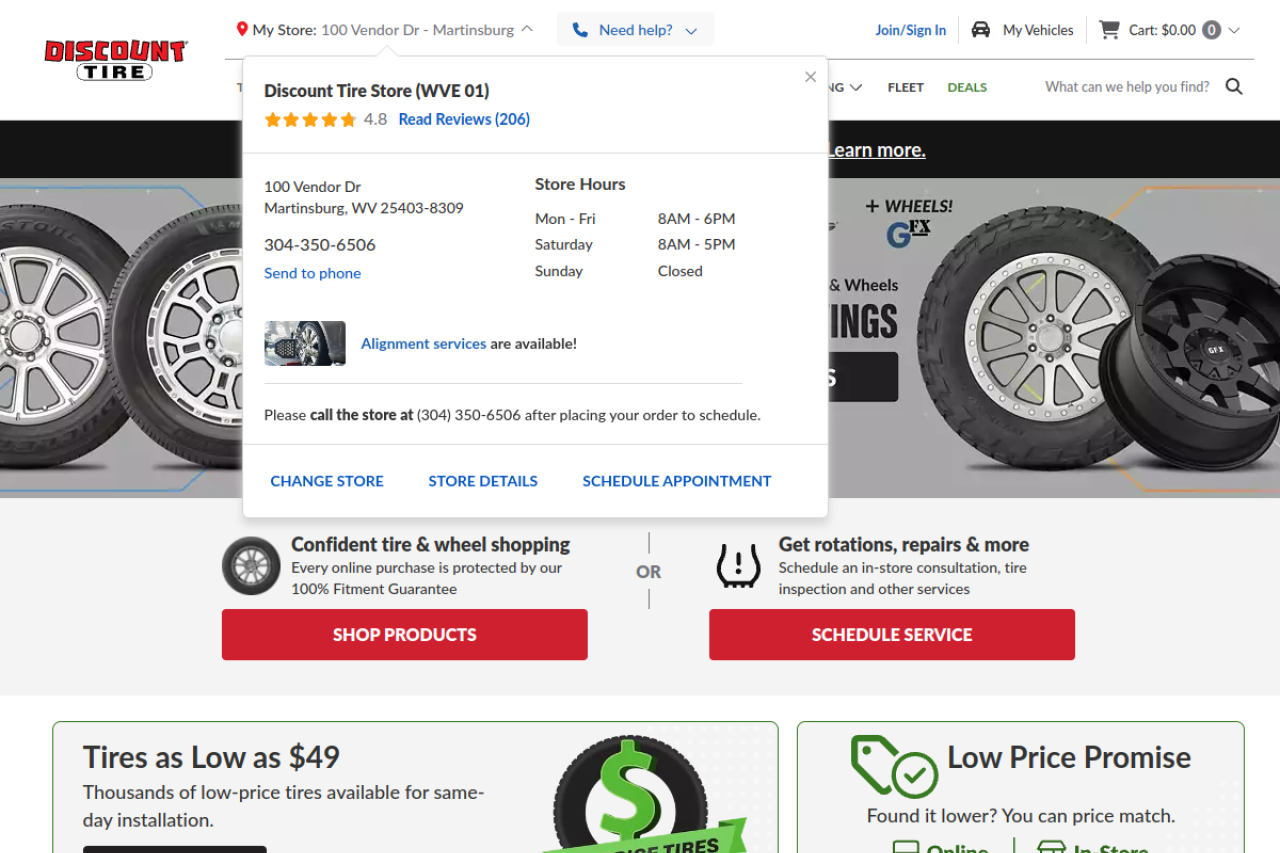Click the five-star store rating

pyautogui.click(x=310, y=120)
